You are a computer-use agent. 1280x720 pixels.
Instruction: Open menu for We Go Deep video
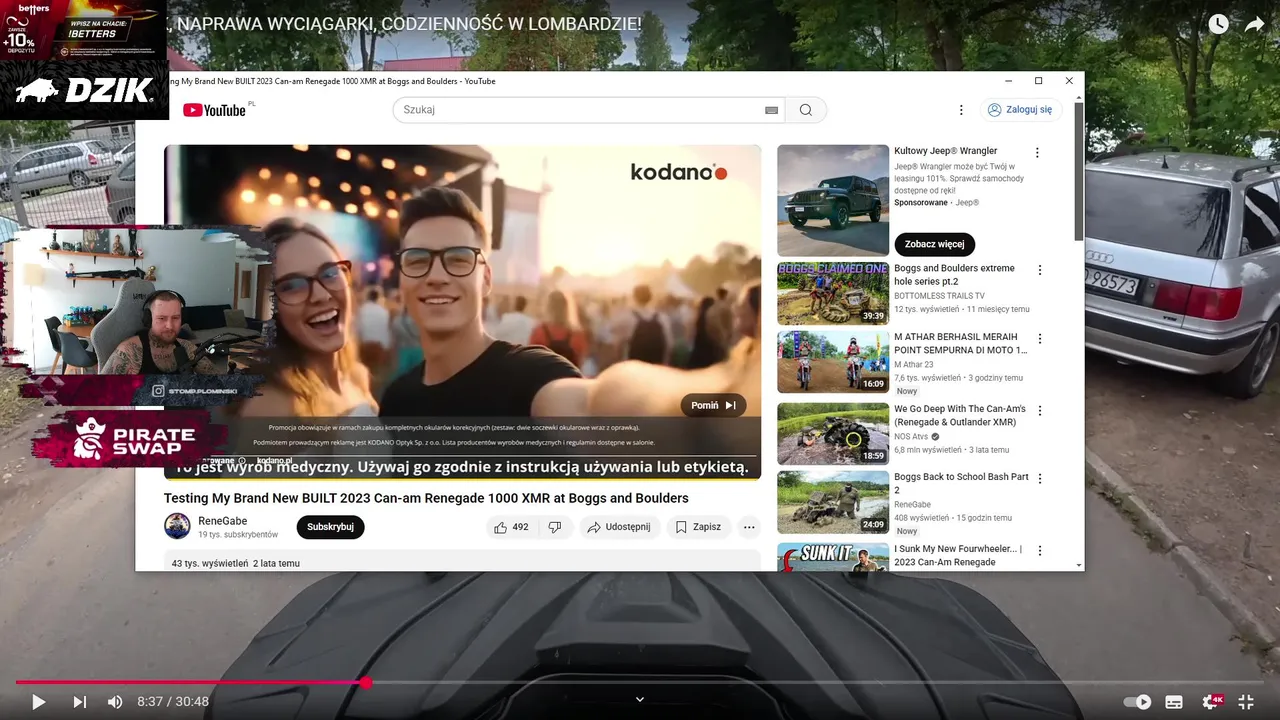1040,410
